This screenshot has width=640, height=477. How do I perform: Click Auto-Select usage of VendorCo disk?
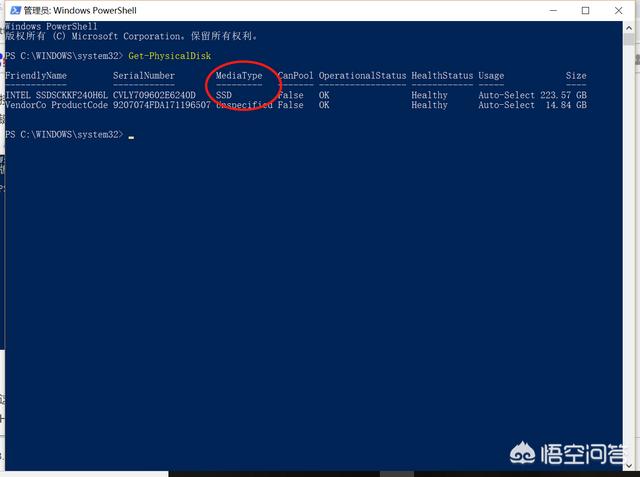pos(506,105)
